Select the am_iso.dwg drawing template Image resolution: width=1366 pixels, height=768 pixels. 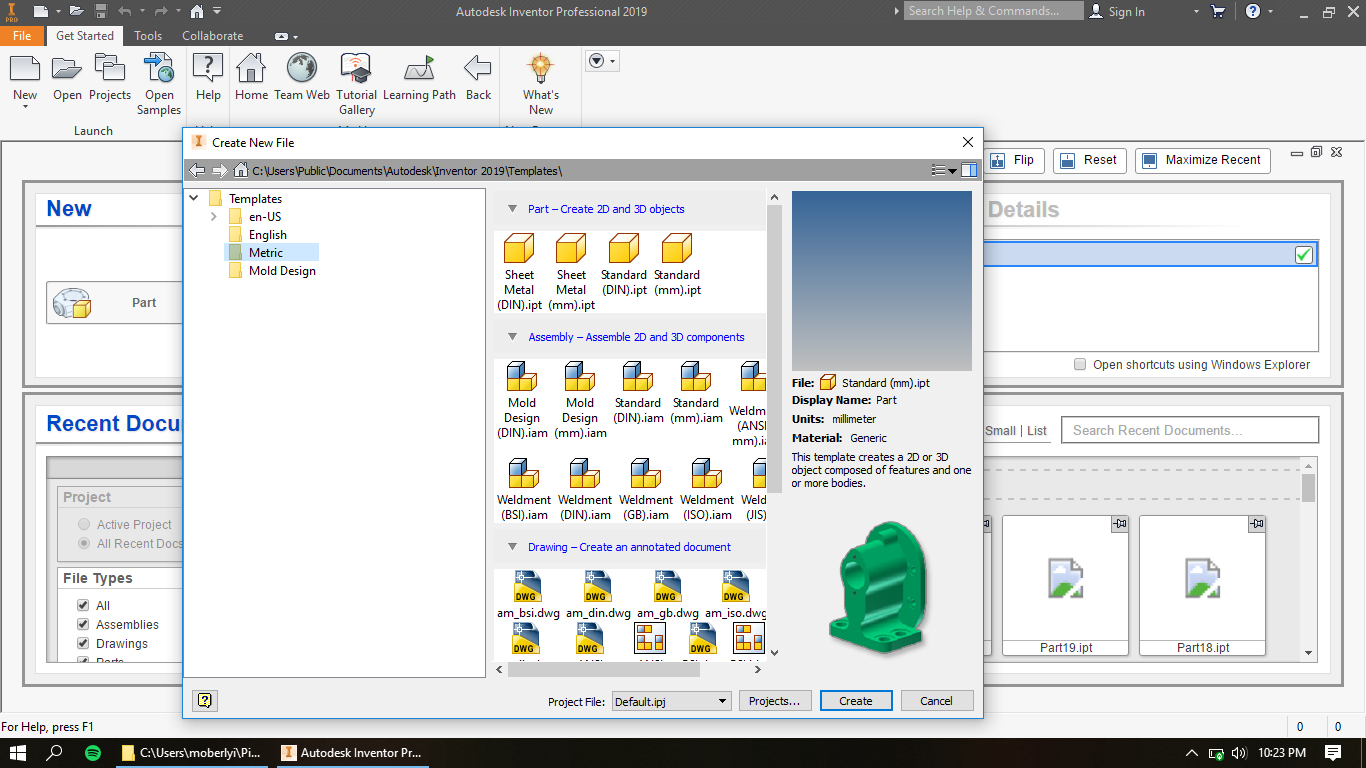[x=735, y=595]
